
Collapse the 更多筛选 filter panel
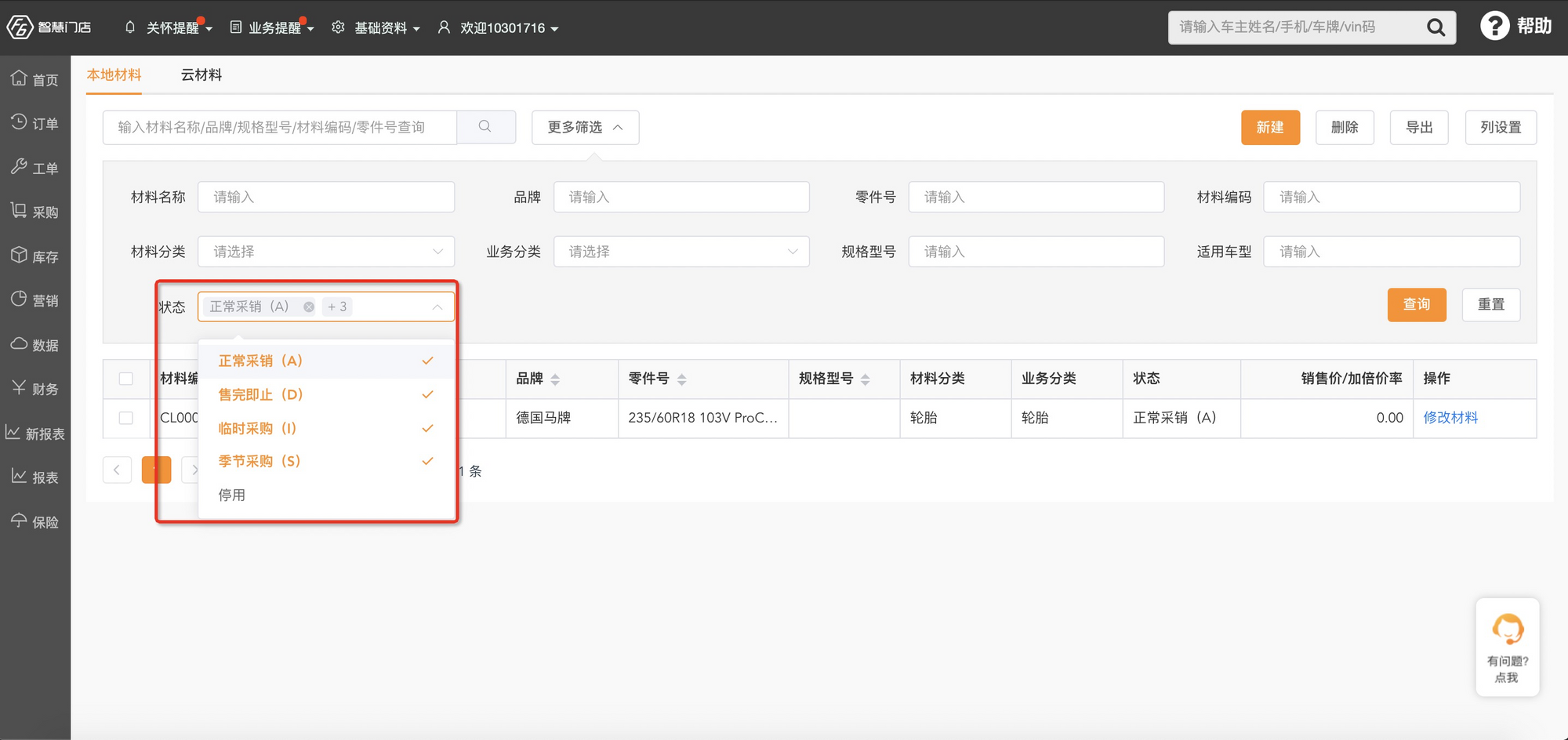tap(585, 127)
